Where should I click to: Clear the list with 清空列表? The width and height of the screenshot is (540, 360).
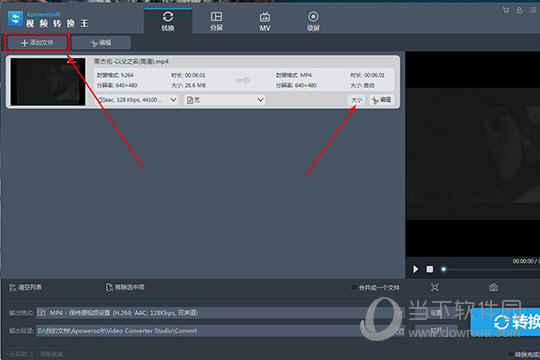tap(25, 287)
